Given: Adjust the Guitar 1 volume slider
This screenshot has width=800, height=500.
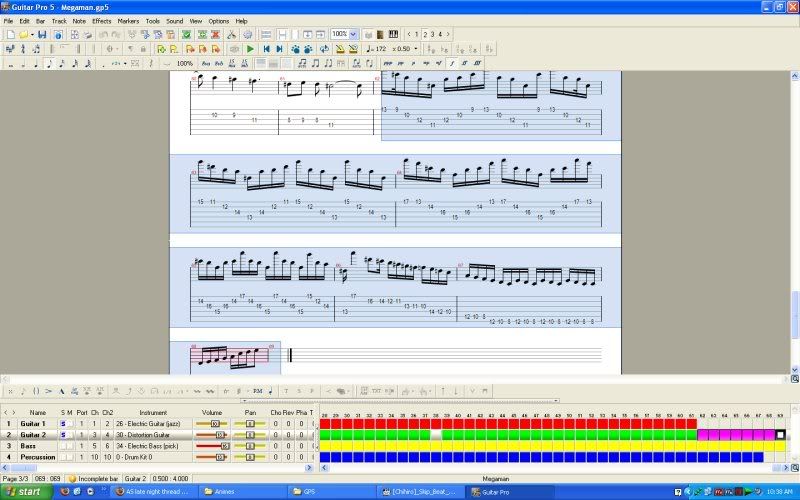Looking at the screenshot, I should pyautogui.click(x=215, y=424).
